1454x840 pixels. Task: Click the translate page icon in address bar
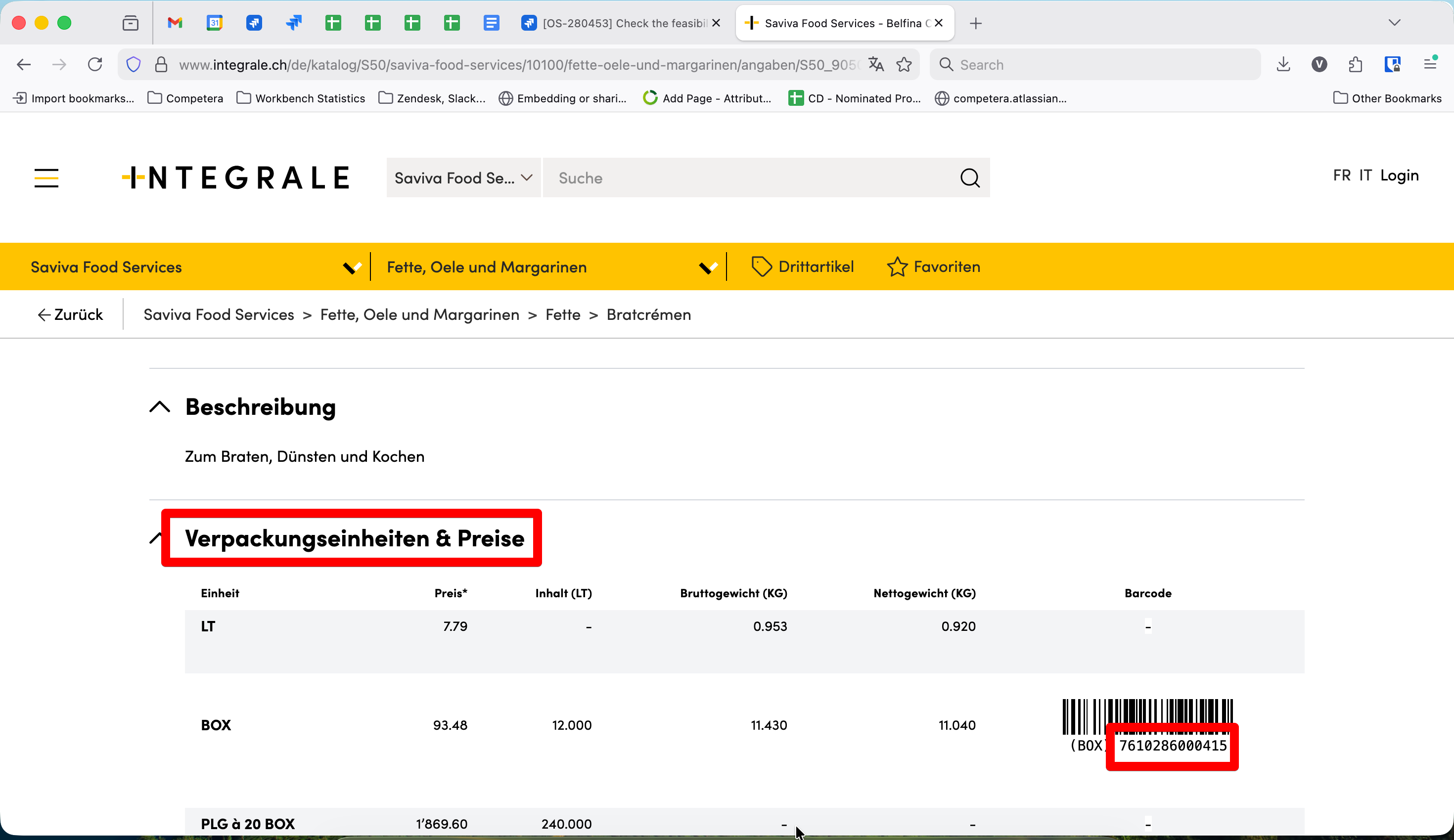coord(876,65)
